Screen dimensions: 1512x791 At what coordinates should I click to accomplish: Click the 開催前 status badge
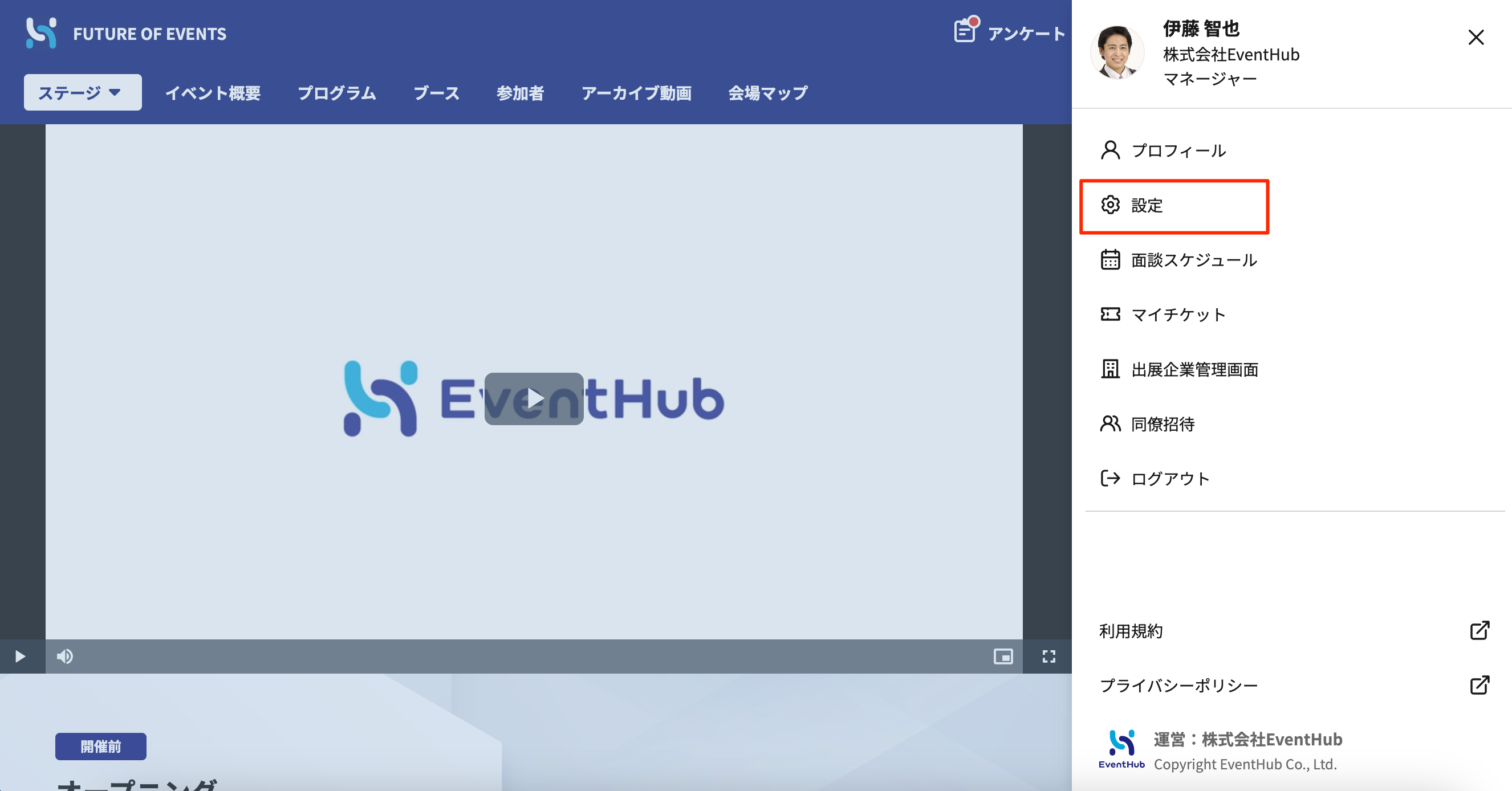[x=101, y=747]
